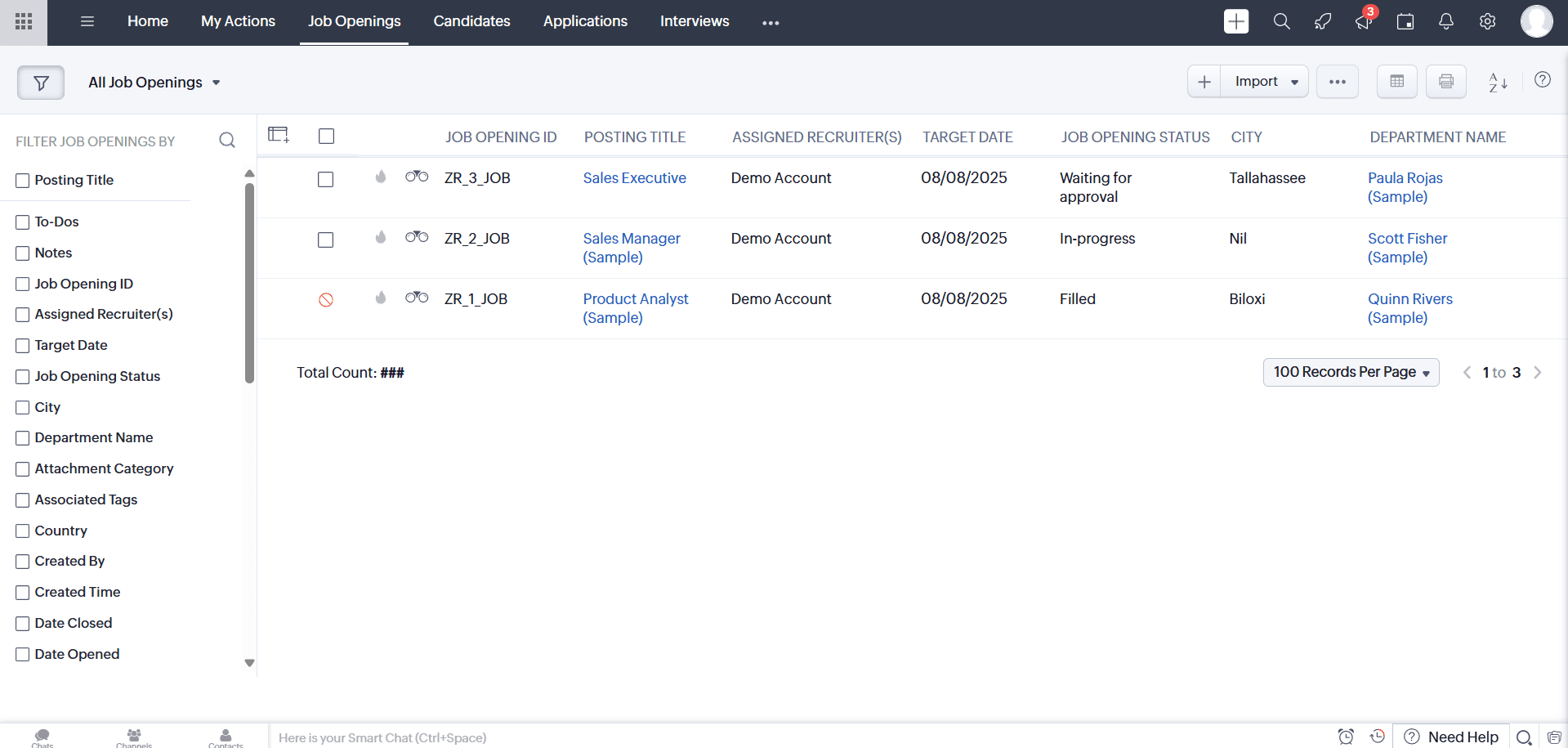The width and height of the screenshot is (1568, 748).
Task: Open the Interviews module tab
Action: point(694,21)
